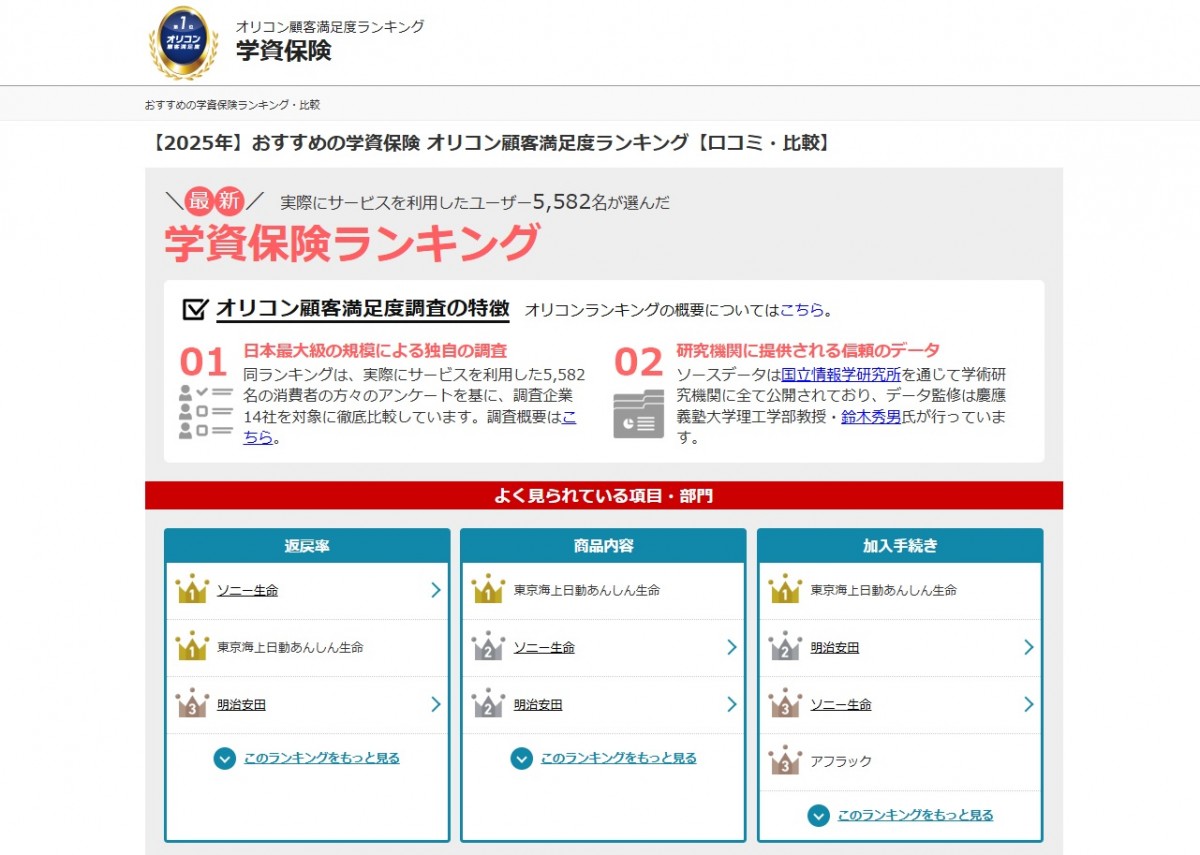Click the right chevron on ソニー生命 in 商品内容
The width and height of the screenshot is (1200, 855).
click(732, 647)
